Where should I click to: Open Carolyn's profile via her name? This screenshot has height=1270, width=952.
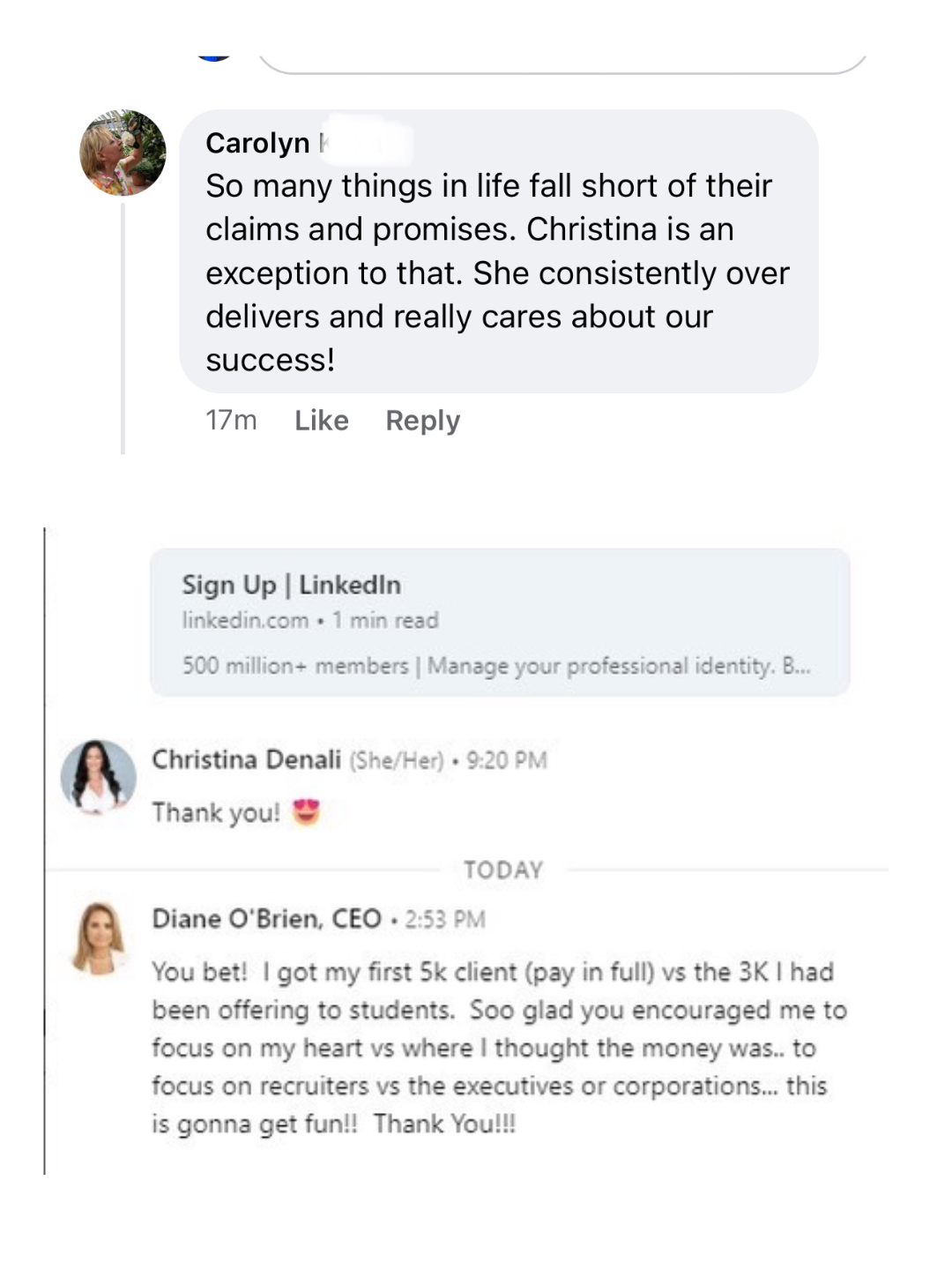(257, 143)
